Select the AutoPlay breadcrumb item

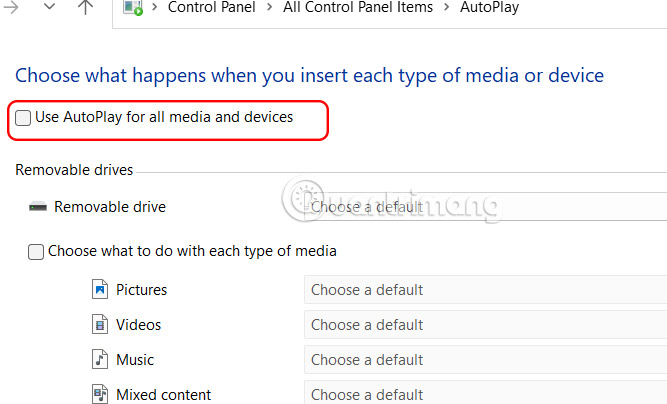click(489, 8)
